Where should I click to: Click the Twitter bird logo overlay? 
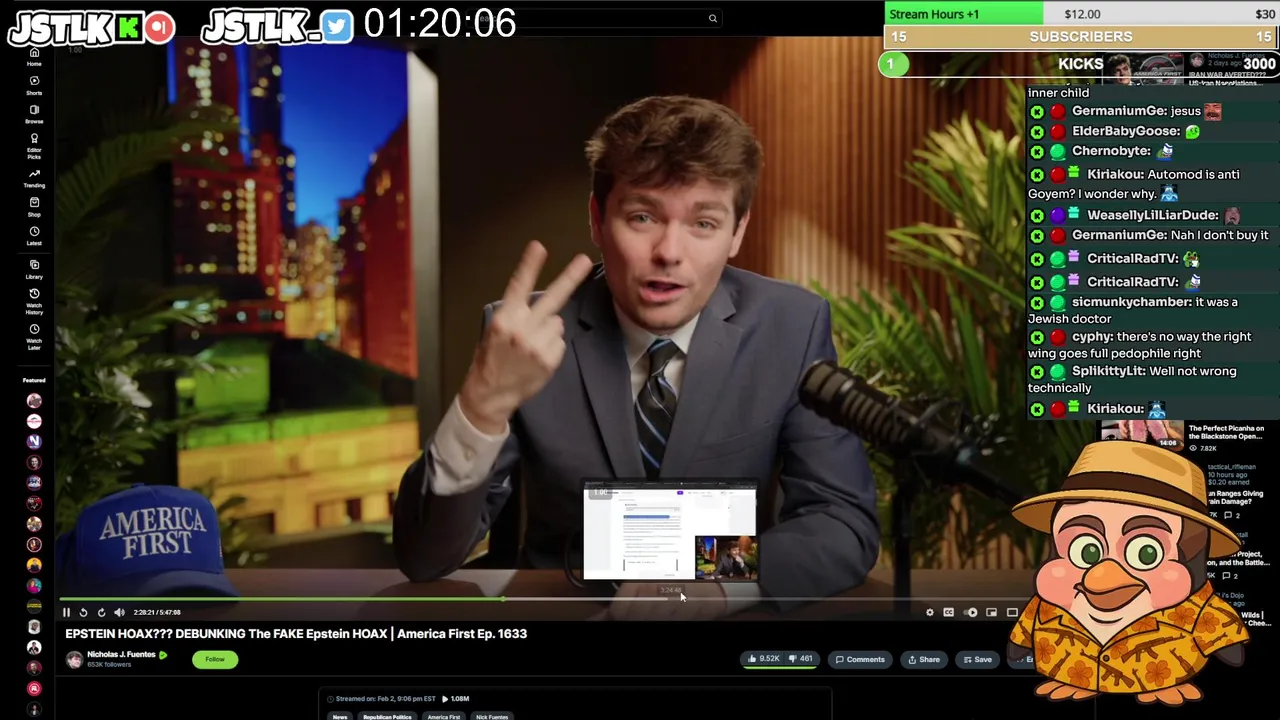tap(337, 27)
